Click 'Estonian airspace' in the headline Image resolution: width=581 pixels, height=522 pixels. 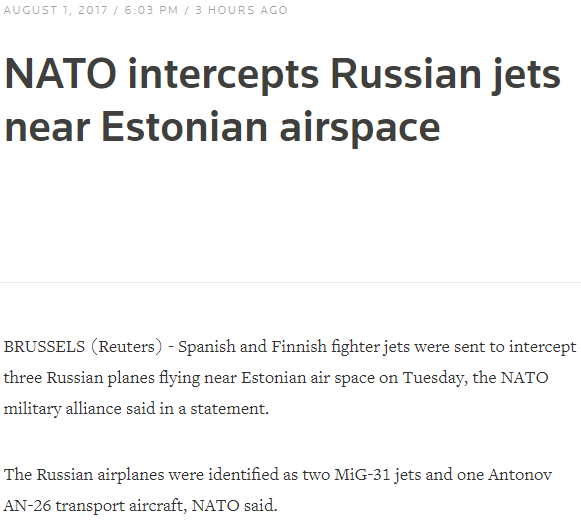(270, 129)
